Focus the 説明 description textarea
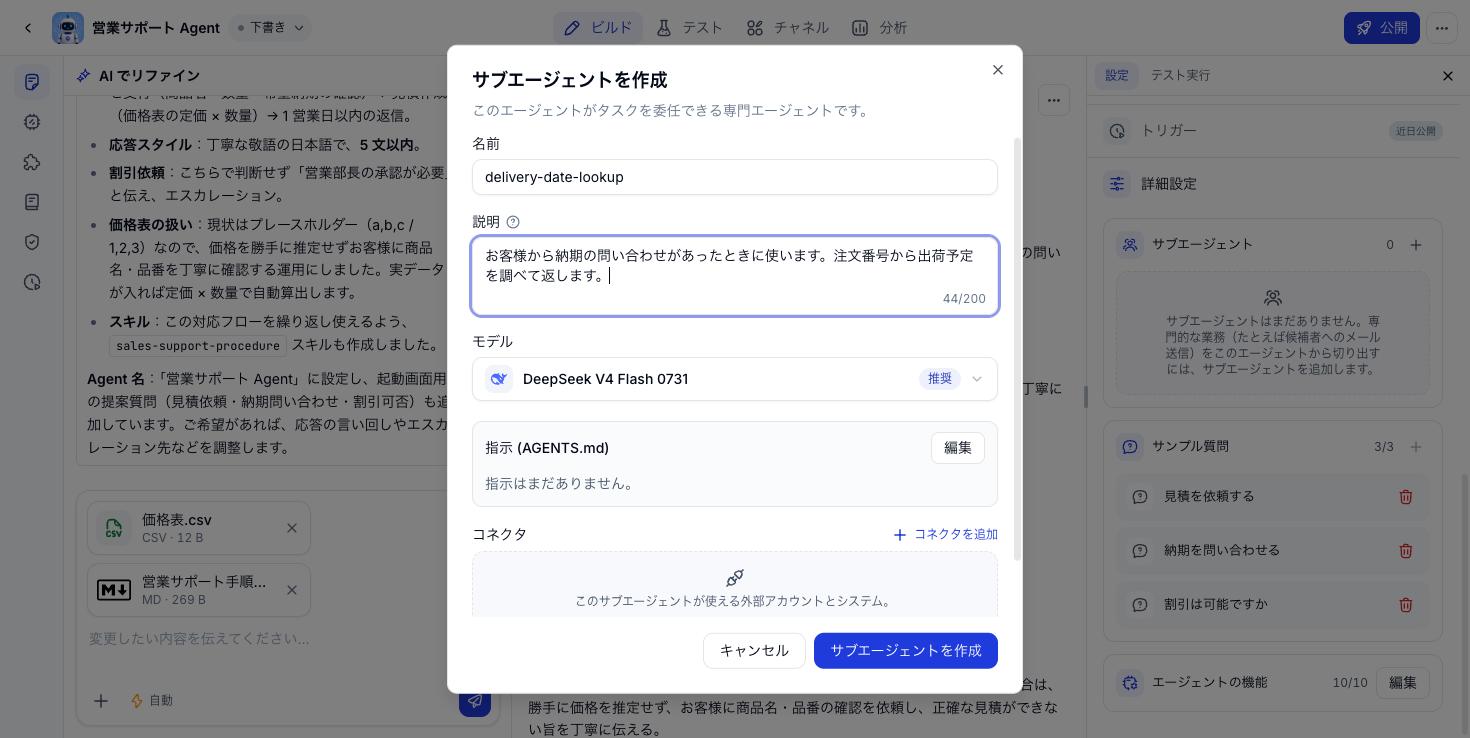This screenshot has height=738, width=1470. pos(735,276)
